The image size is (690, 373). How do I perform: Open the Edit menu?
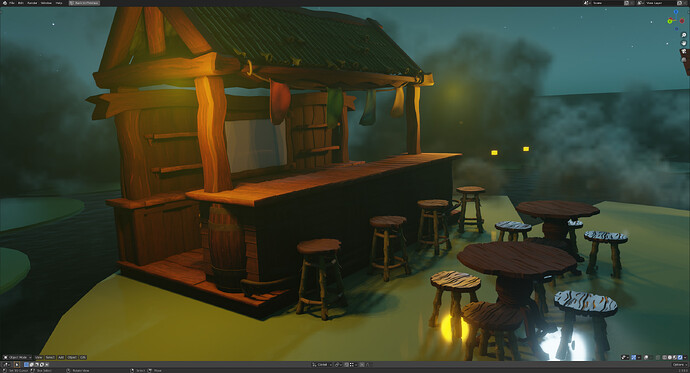[21, 3]
